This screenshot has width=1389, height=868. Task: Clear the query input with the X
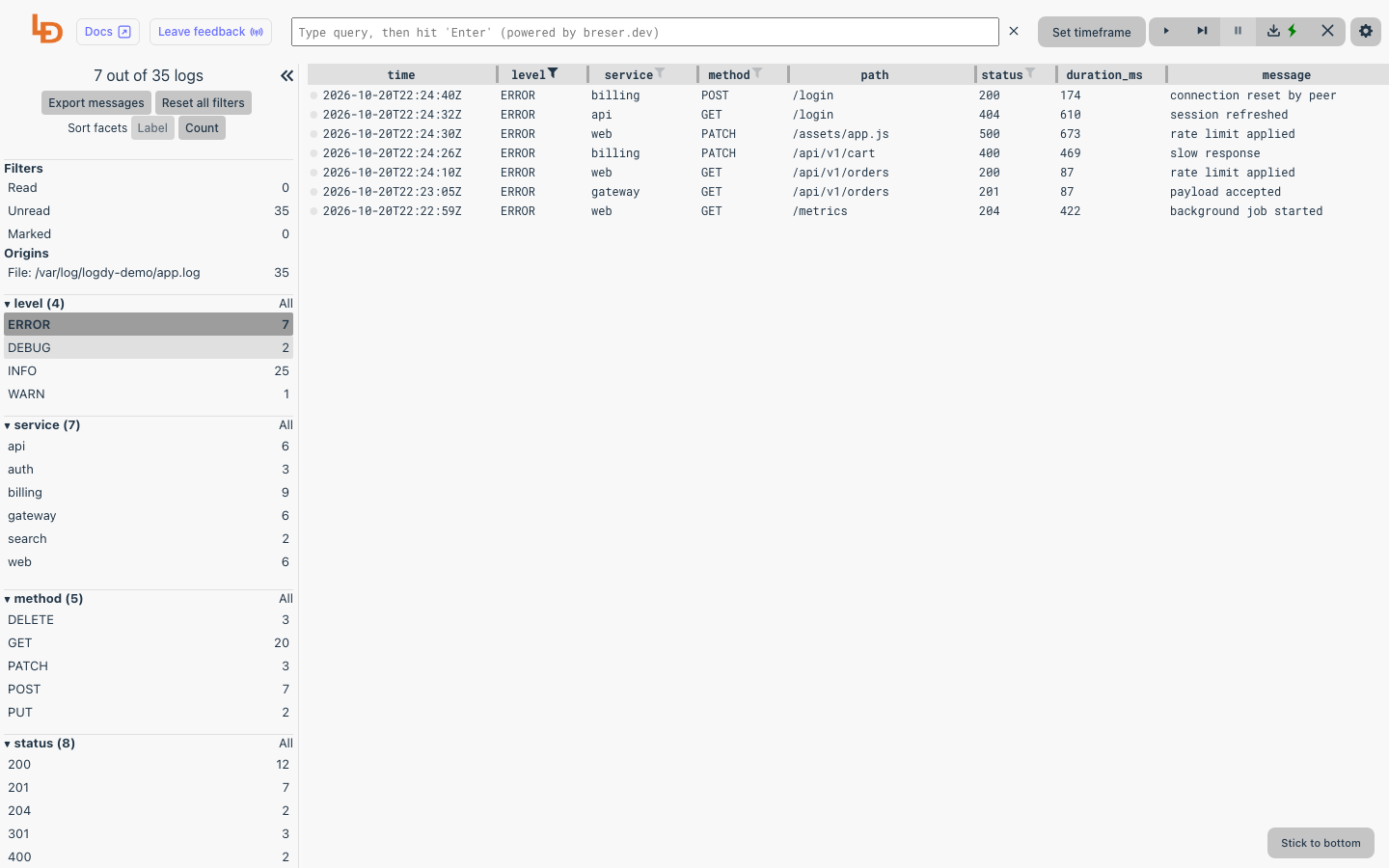coord(1014,31)
